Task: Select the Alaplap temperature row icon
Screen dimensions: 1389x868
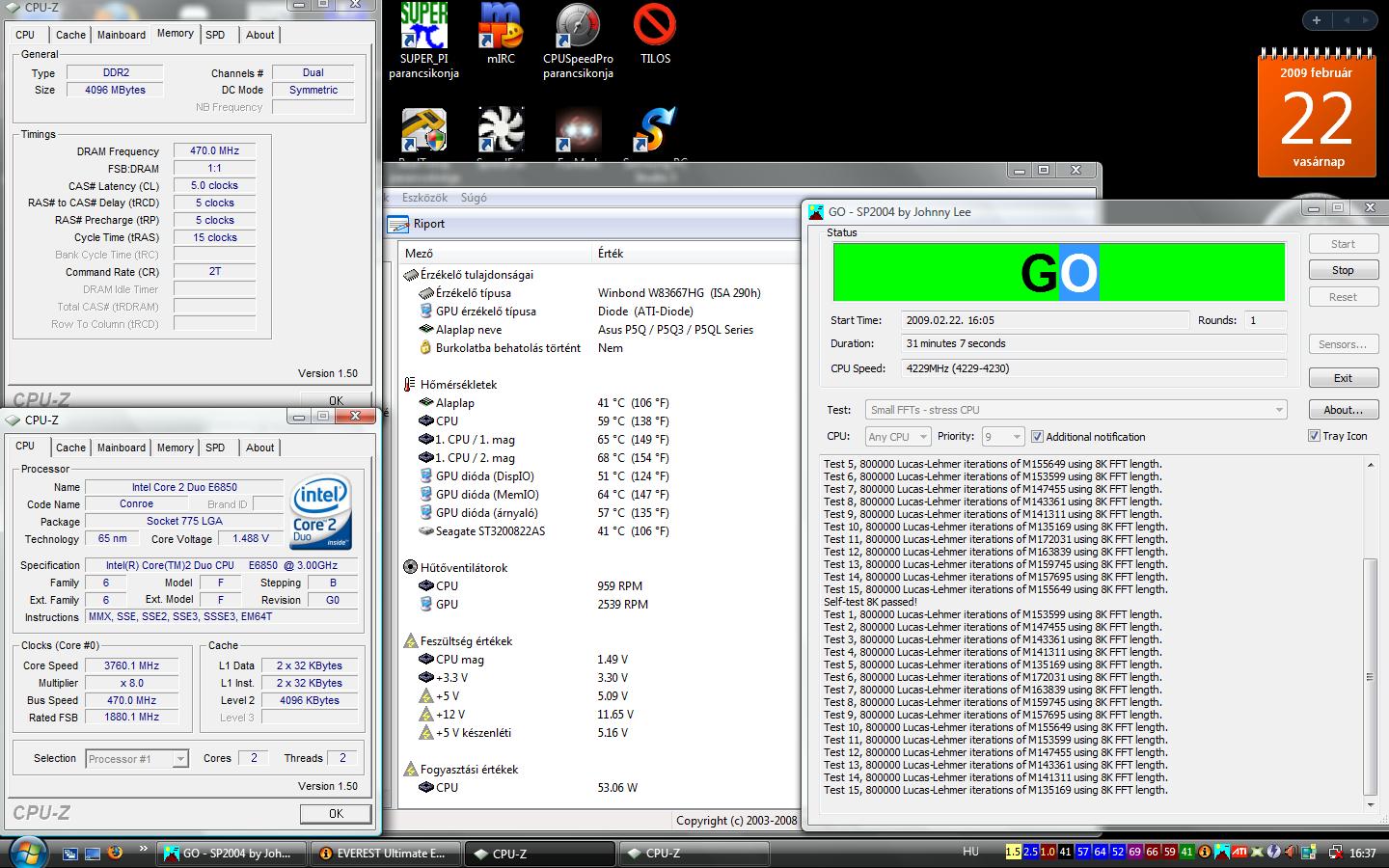Action: tap(426, 403)
